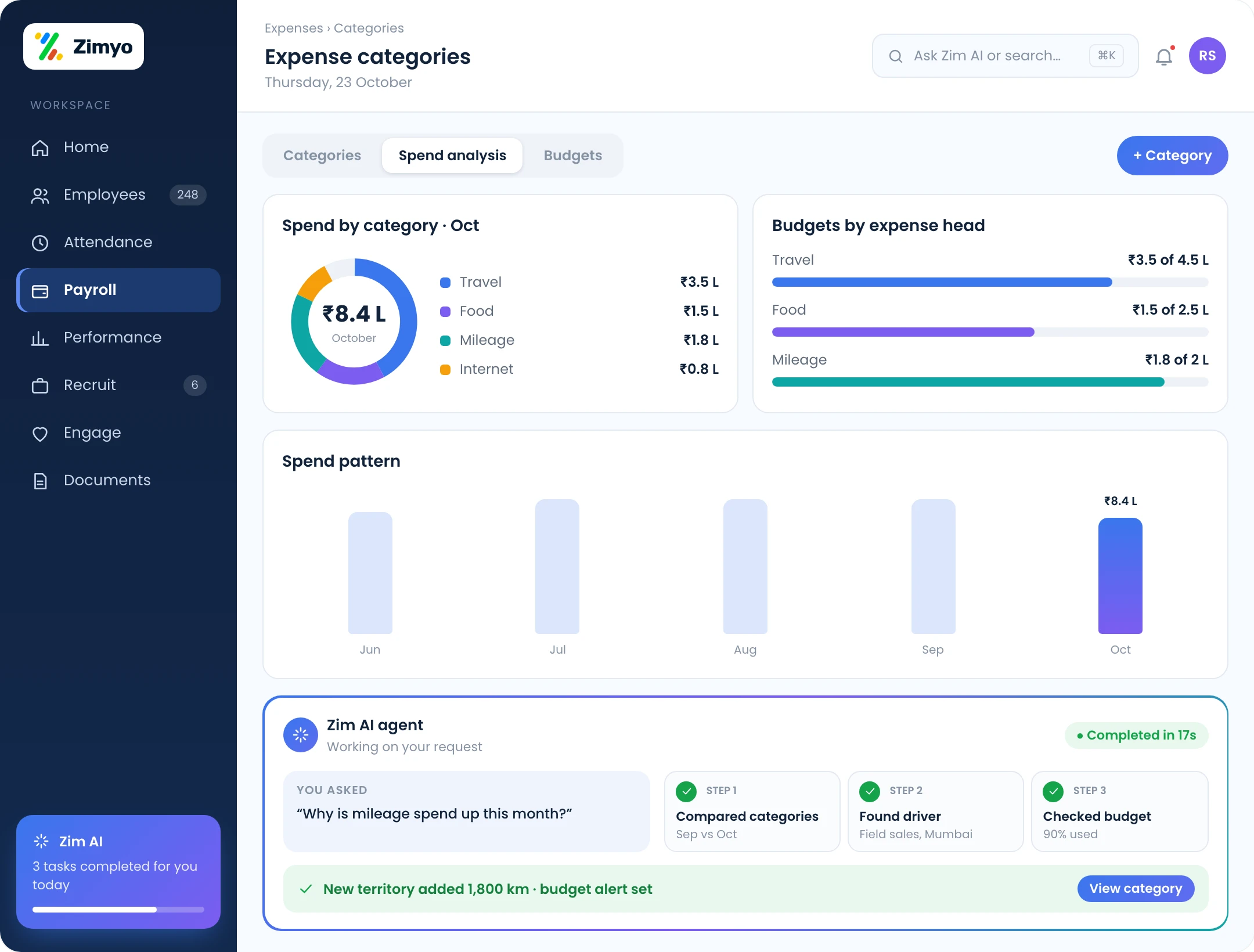The image size is (1254, 952).
Task: Click the Step 2 green check icon
Action: [870, 791]
